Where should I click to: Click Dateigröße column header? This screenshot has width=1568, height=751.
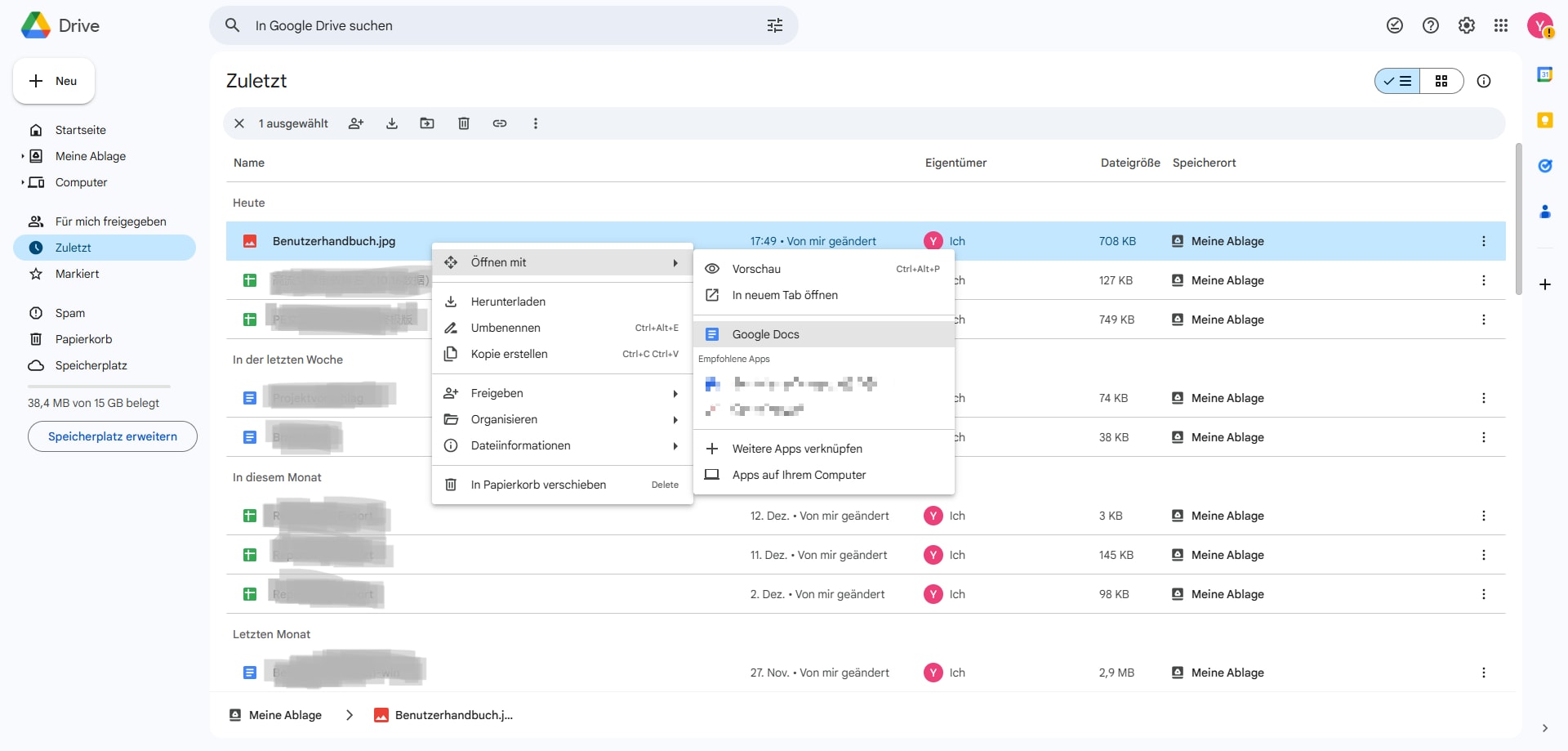point(1130,163)
